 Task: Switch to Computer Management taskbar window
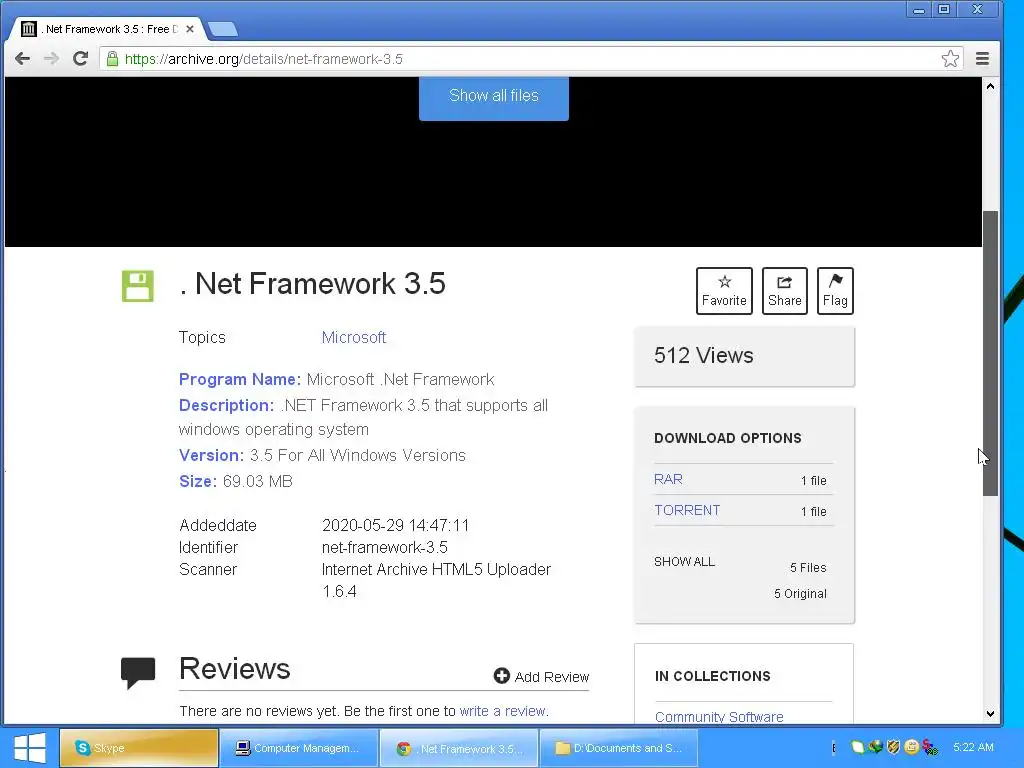click(x=299, y=748)
